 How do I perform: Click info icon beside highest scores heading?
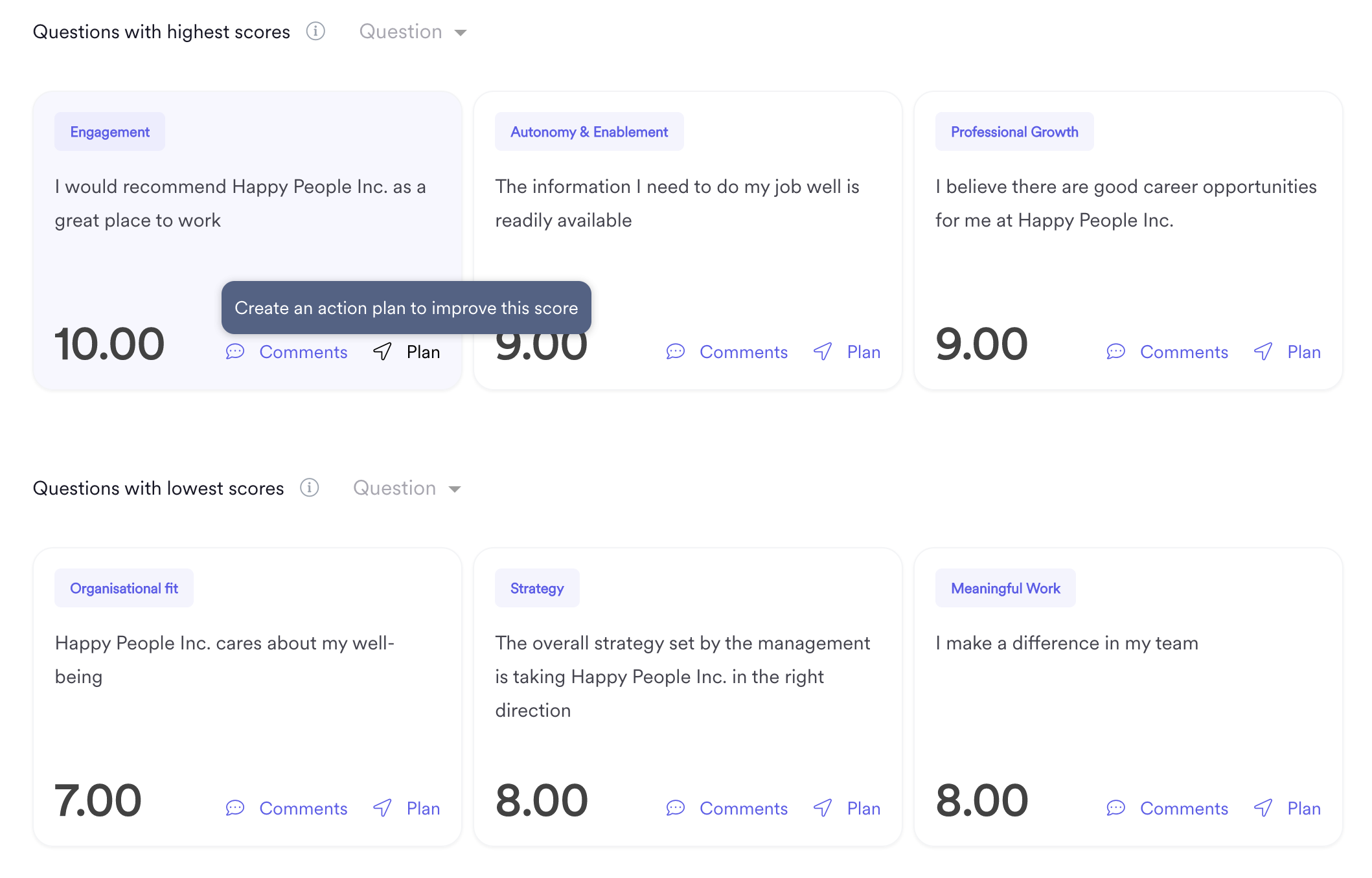tap(315, 31)
